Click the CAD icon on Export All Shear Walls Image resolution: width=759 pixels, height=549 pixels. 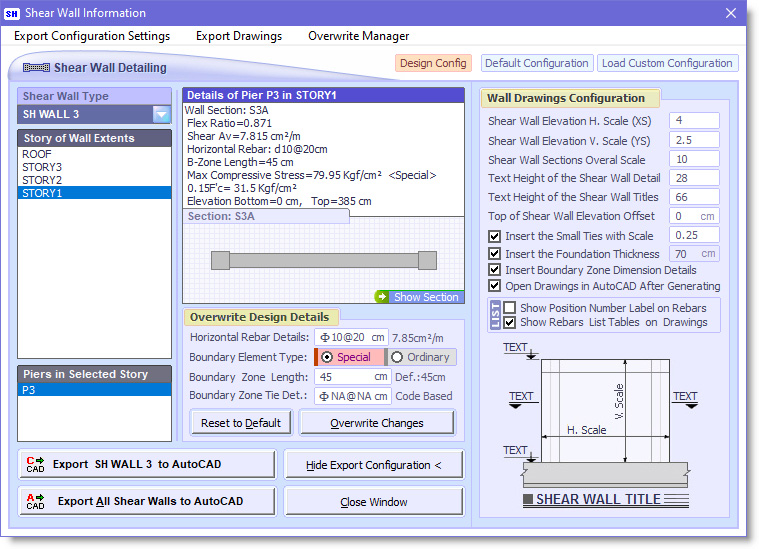pos(35,501)
